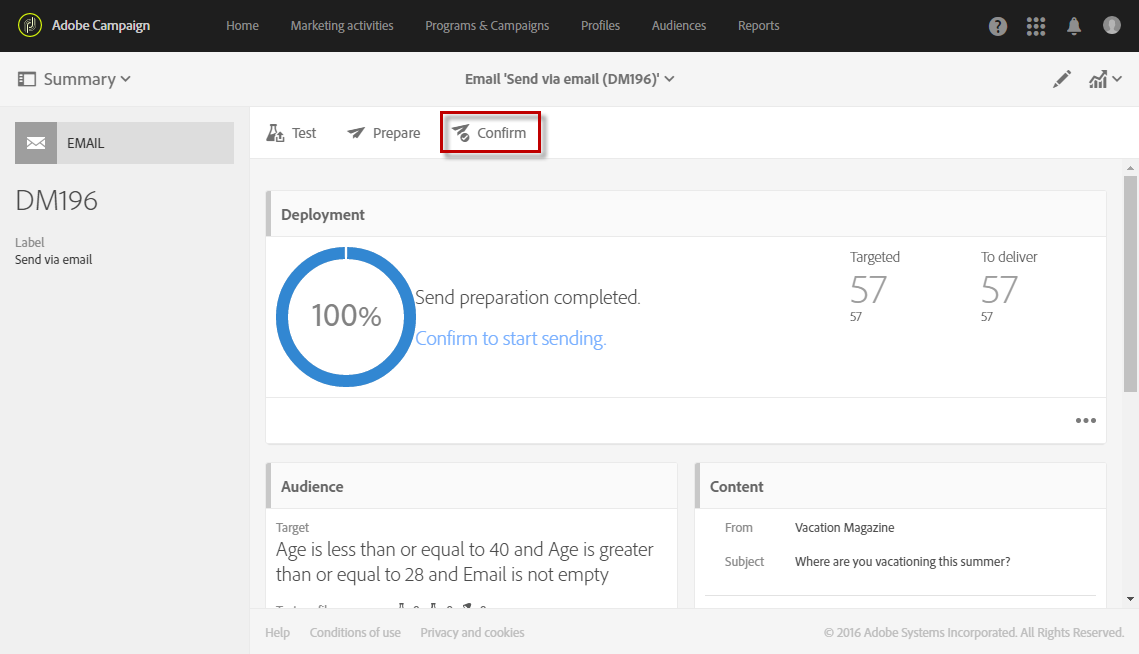The height and width of the screenshot is (654, 1139).
Task: Click the envelope EMAIL icon in sidebar
Action: (x=36, y=143)
